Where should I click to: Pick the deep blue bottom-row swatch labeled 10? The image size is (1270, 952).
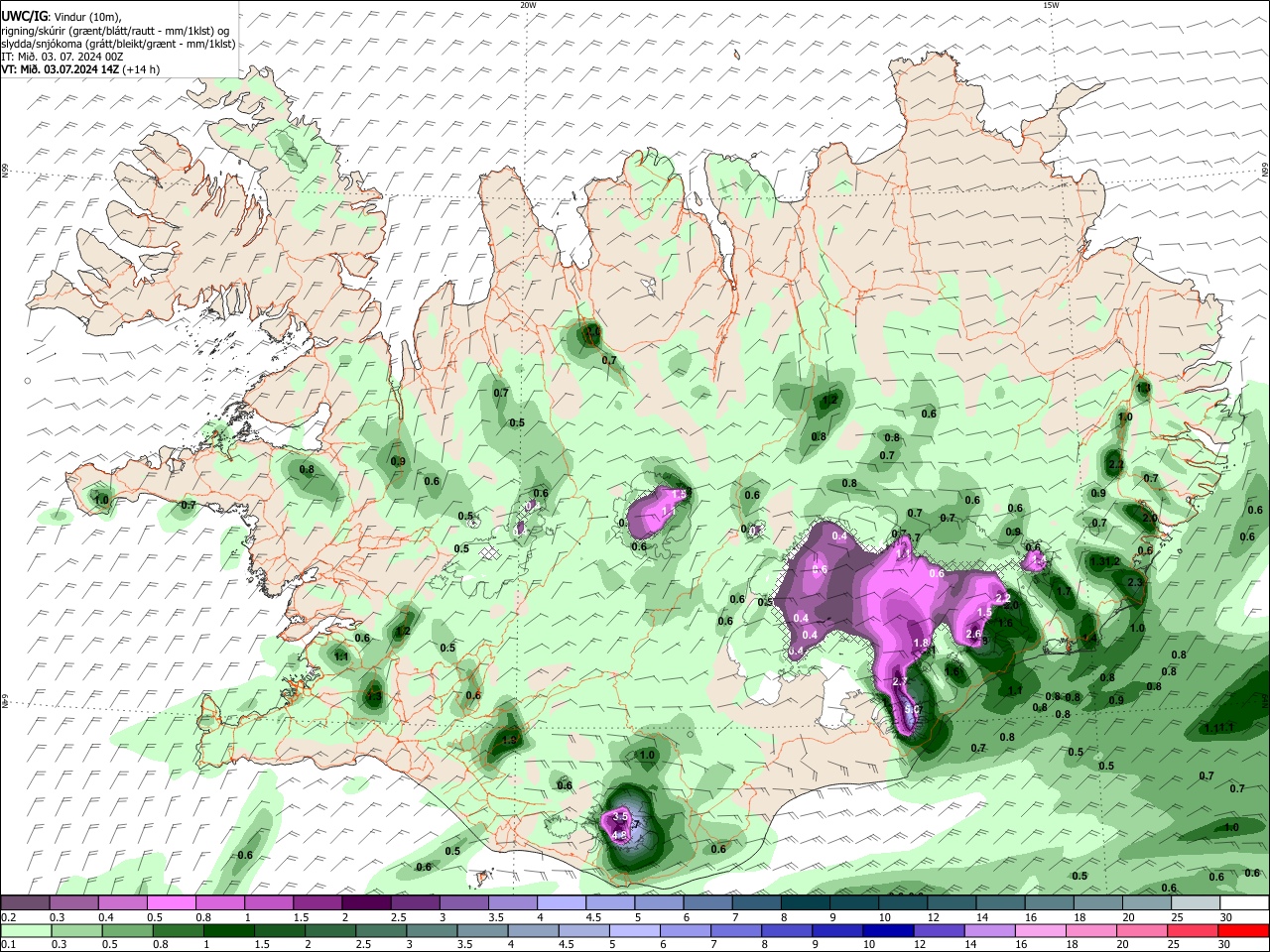[887, 931]
